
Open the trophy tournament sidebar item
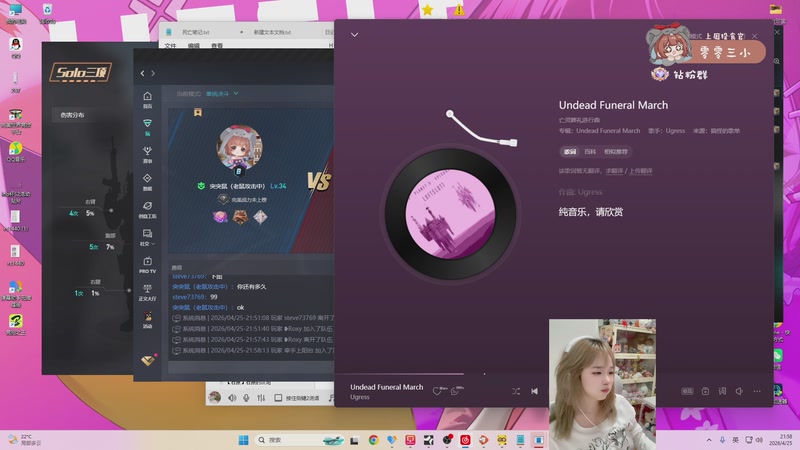tap(147, 155)
